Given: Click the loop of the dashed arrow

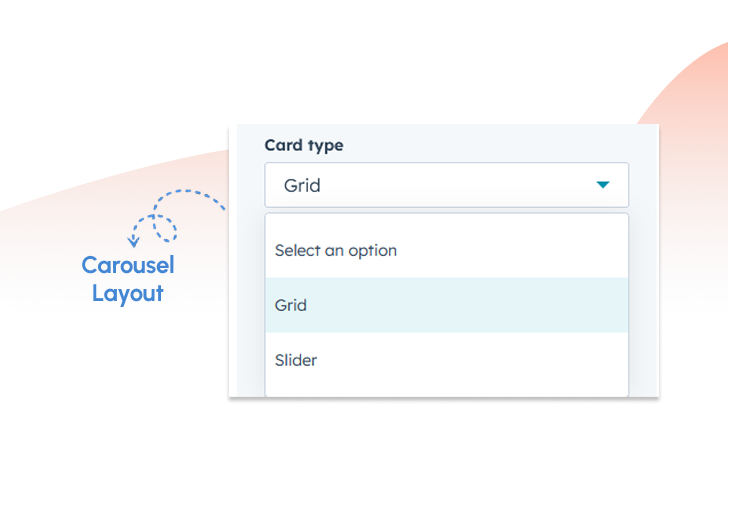Looking at the screenshot, I should 164,228.
